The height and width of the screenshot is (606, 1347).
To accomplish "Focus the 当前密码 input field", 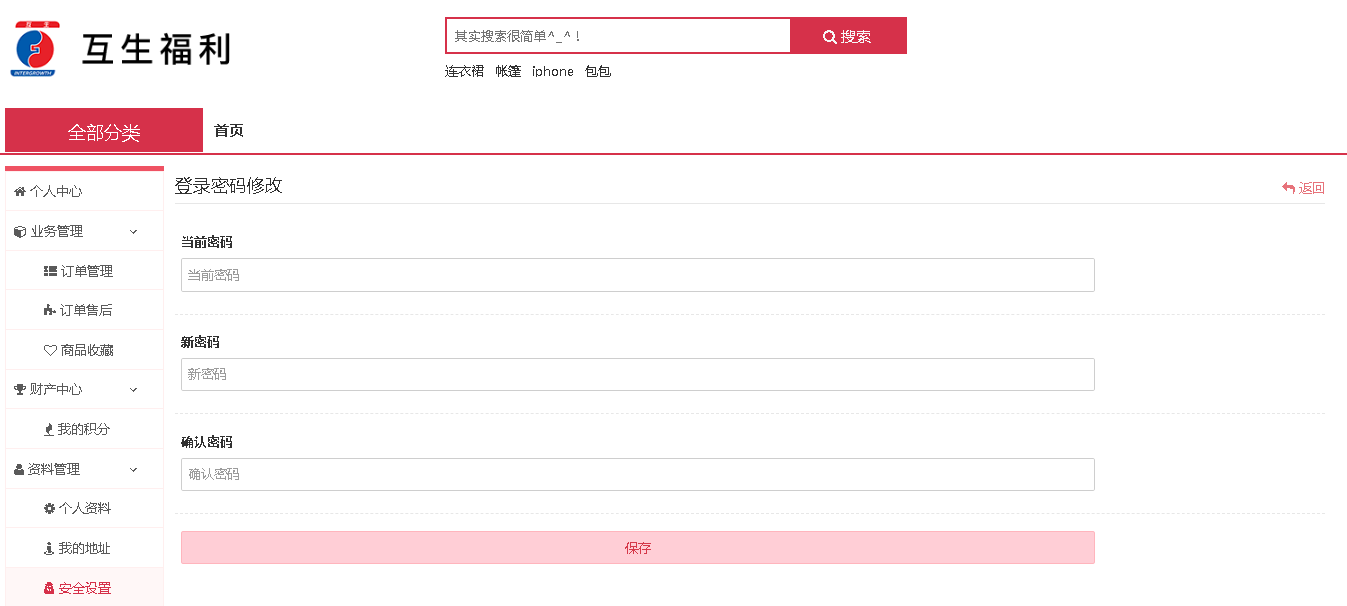I will 638,275.
